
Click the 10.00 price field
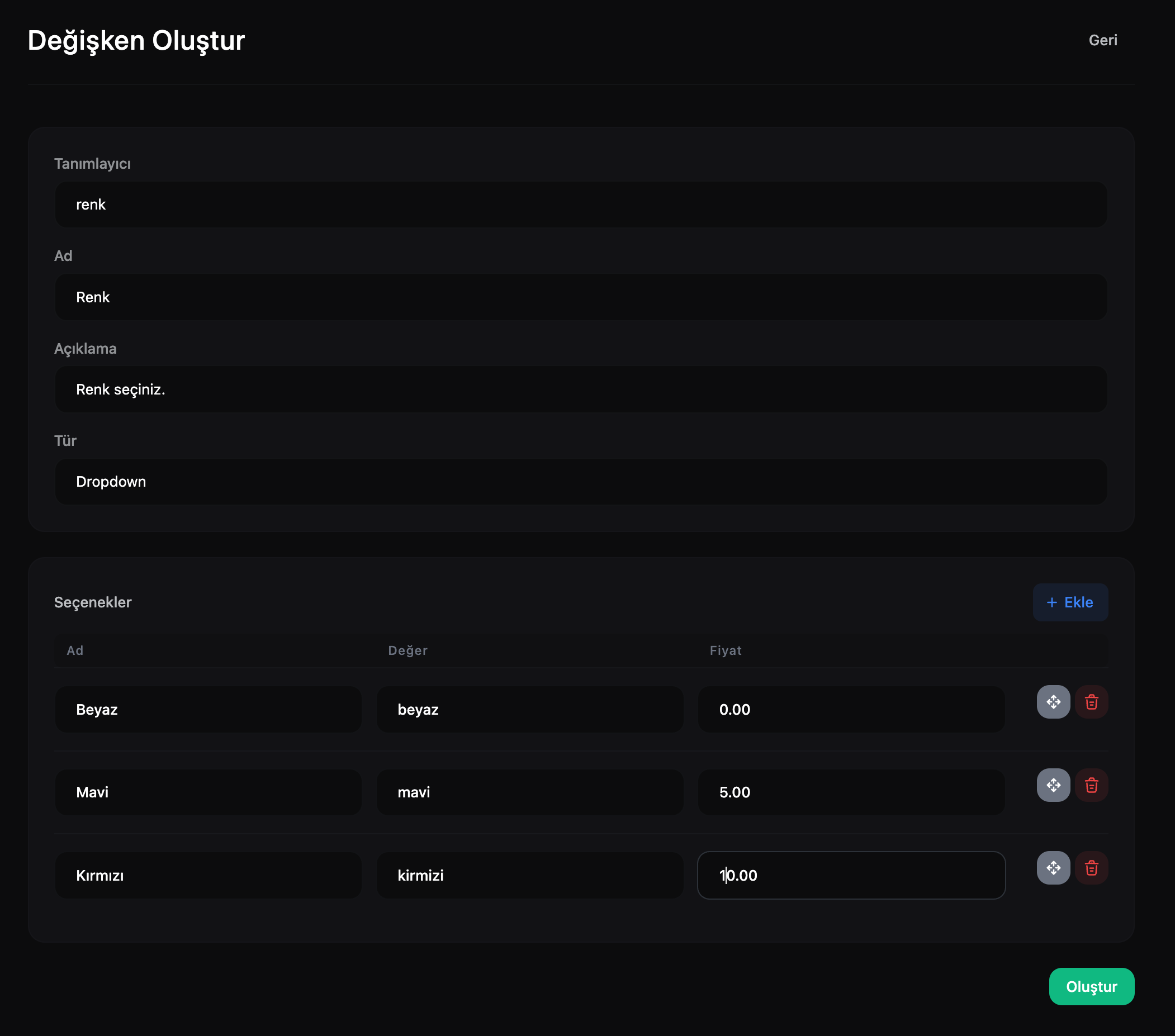pos(851,875)
